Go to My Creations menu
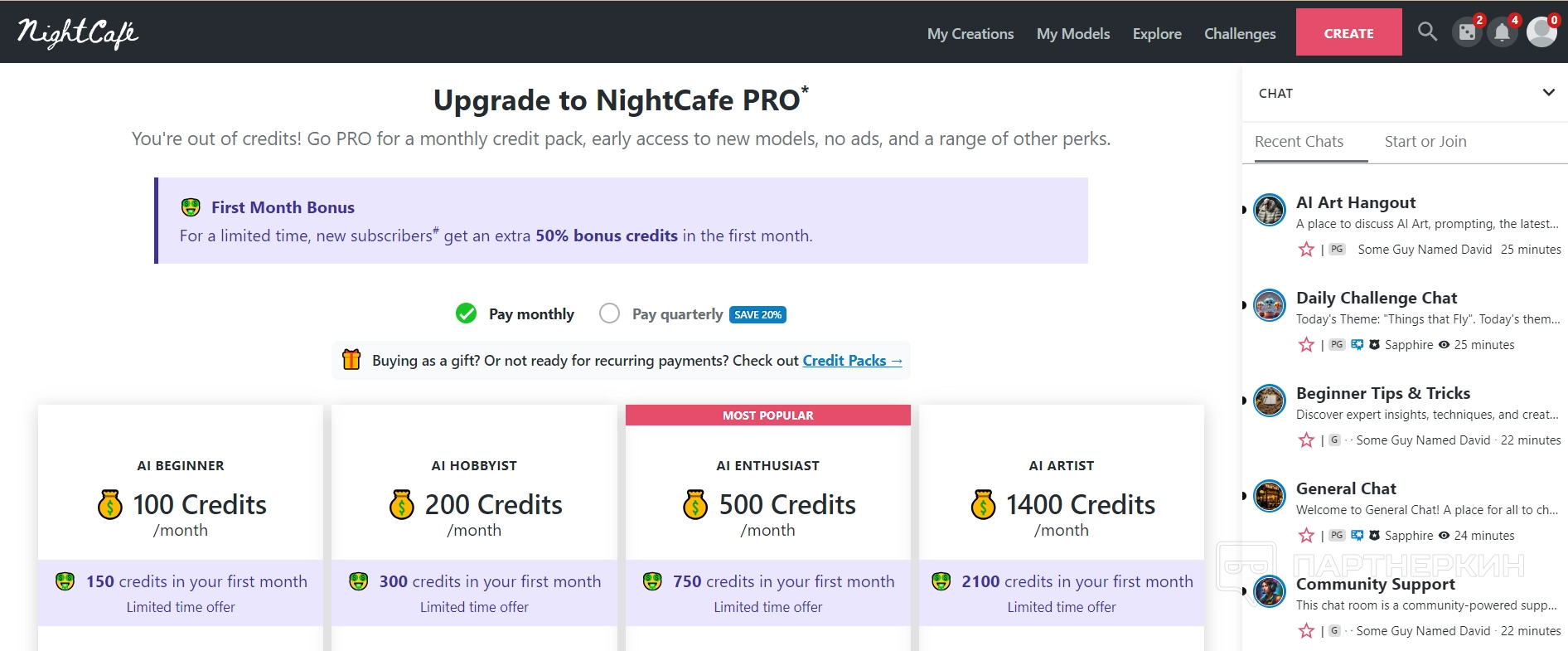The image size is (1568, 651). pos(970,34)
